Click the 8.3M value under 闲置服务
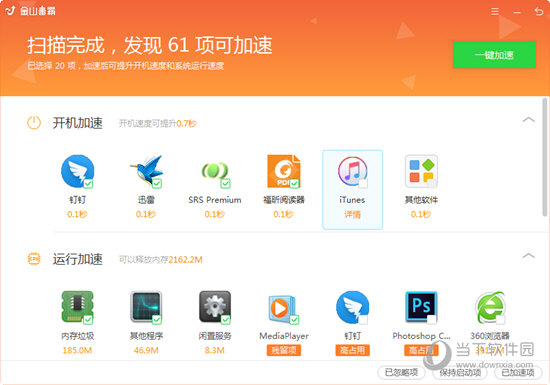 point(215,350)
